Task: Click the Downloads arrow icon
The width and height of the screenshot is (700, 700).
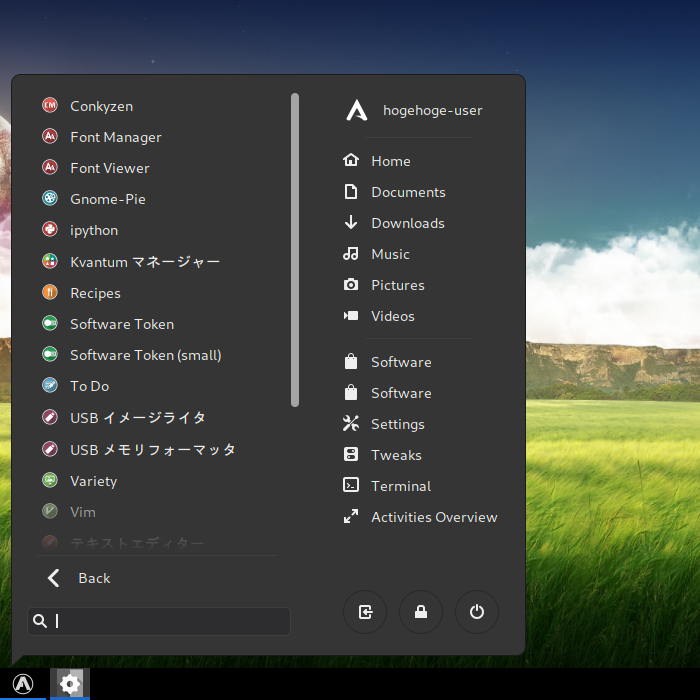Action: pos(351,222)
